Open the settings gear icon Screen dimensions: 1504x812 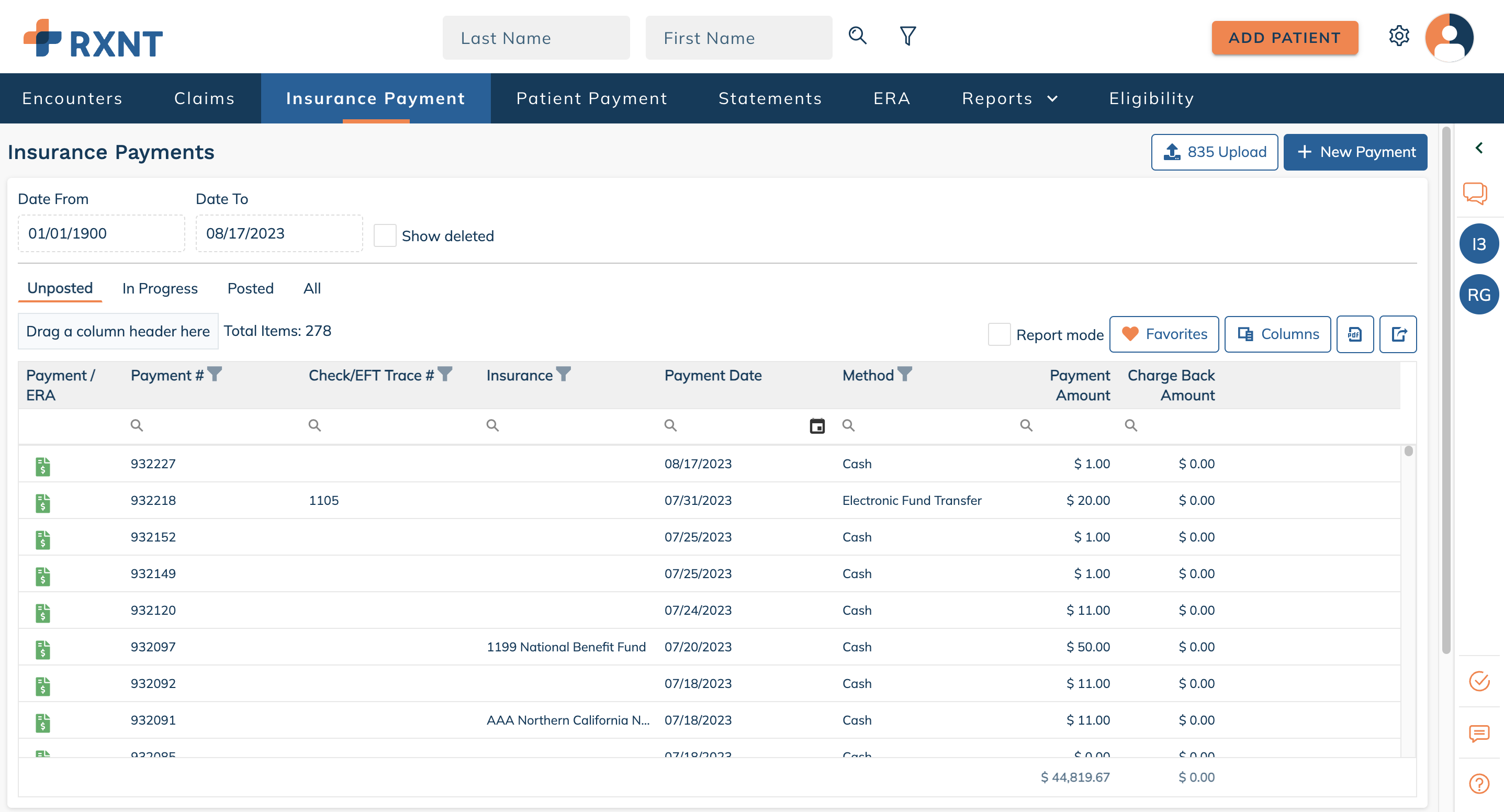click(x=1399, y=36)
